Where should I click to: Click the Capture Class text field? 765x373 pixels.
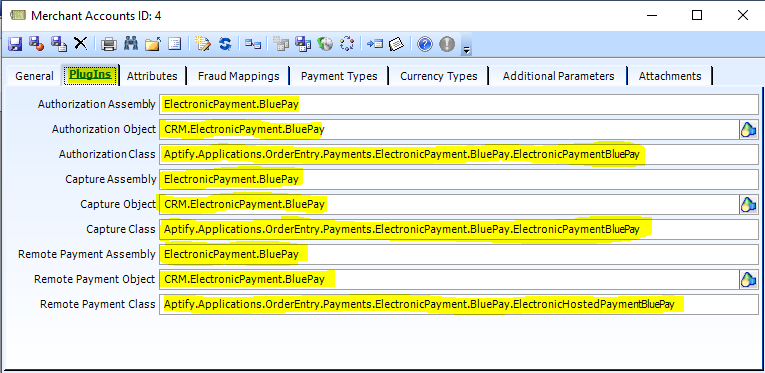pos(459,229)
